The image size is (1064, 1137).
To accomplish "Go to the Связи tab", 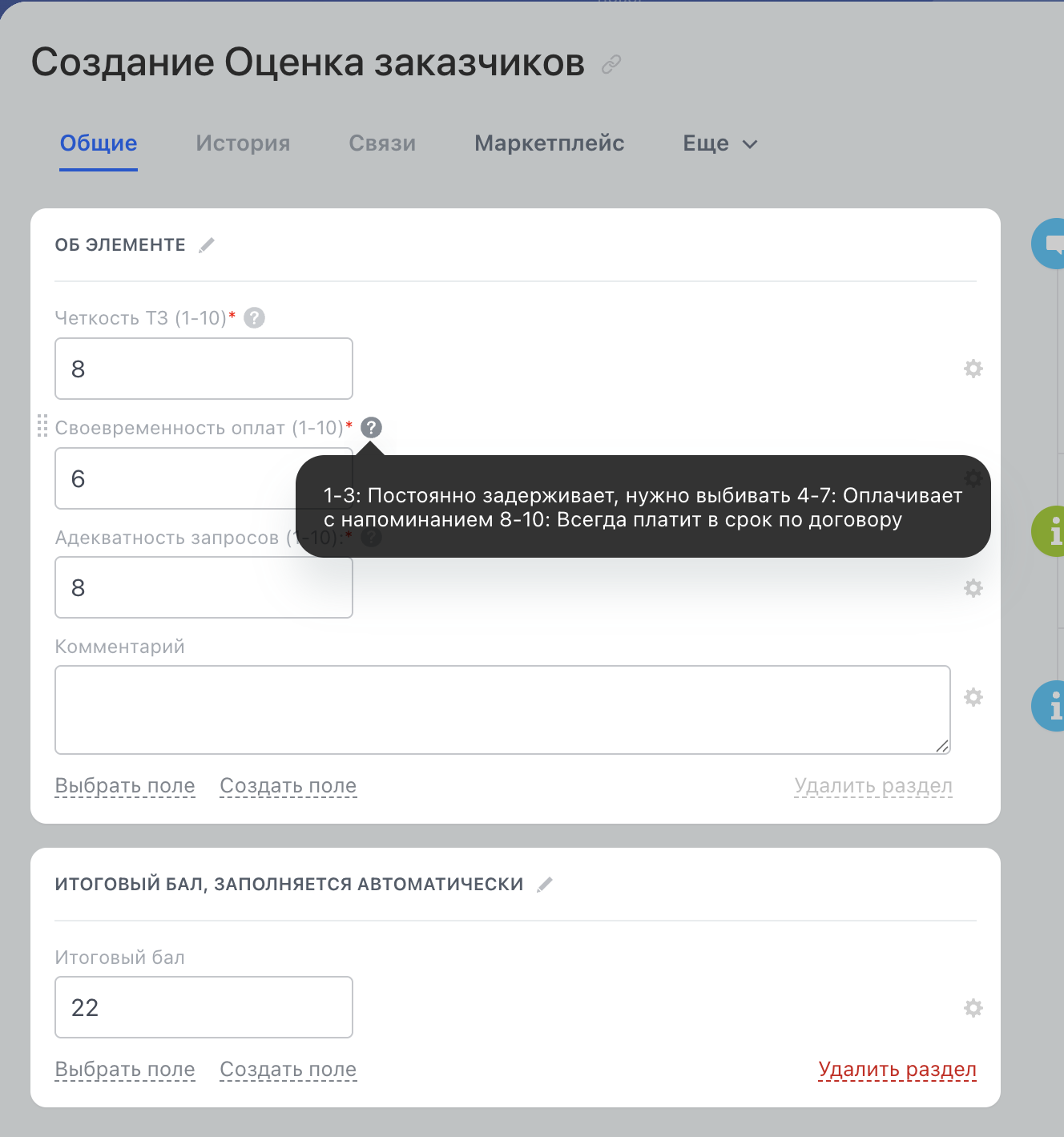I will 382,143.
